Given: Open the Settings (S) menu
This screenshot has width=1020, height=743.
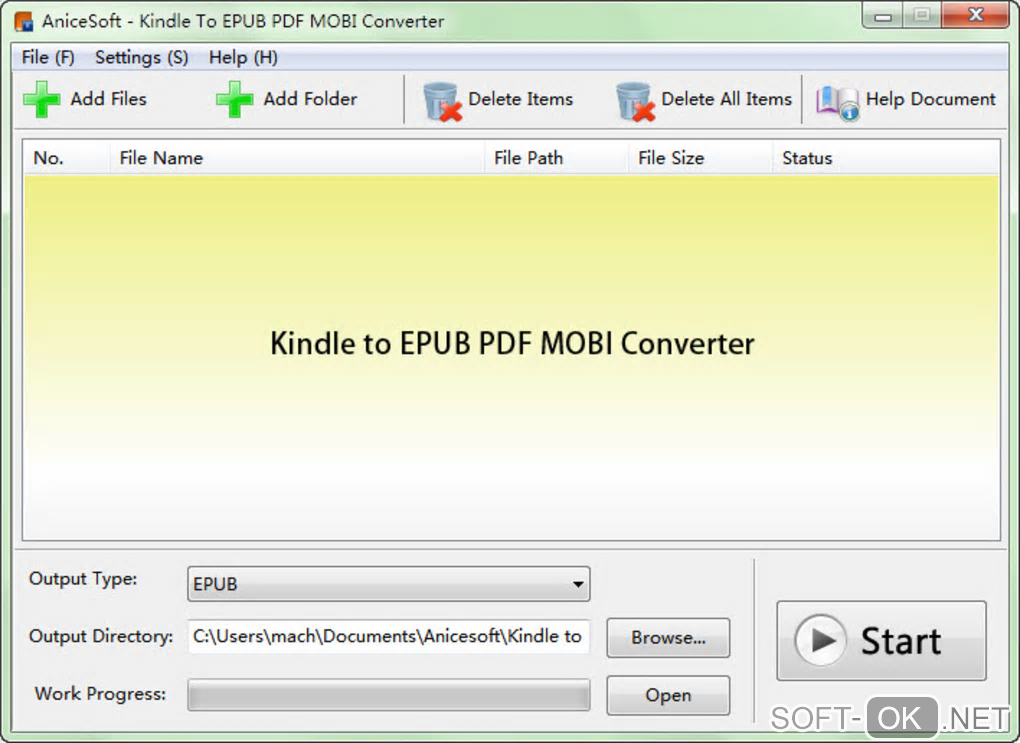Looking at the screenshot, I should coord(142,57).
